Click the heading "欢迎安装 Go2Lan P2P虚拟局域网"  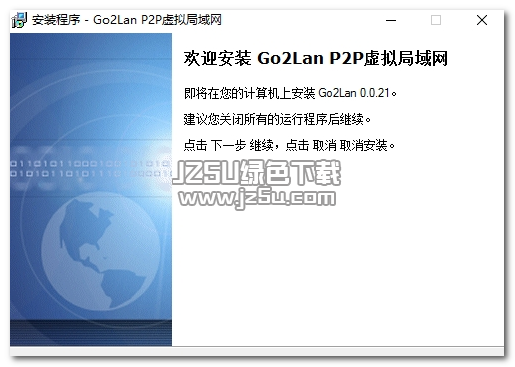click(x=315, y=58)
